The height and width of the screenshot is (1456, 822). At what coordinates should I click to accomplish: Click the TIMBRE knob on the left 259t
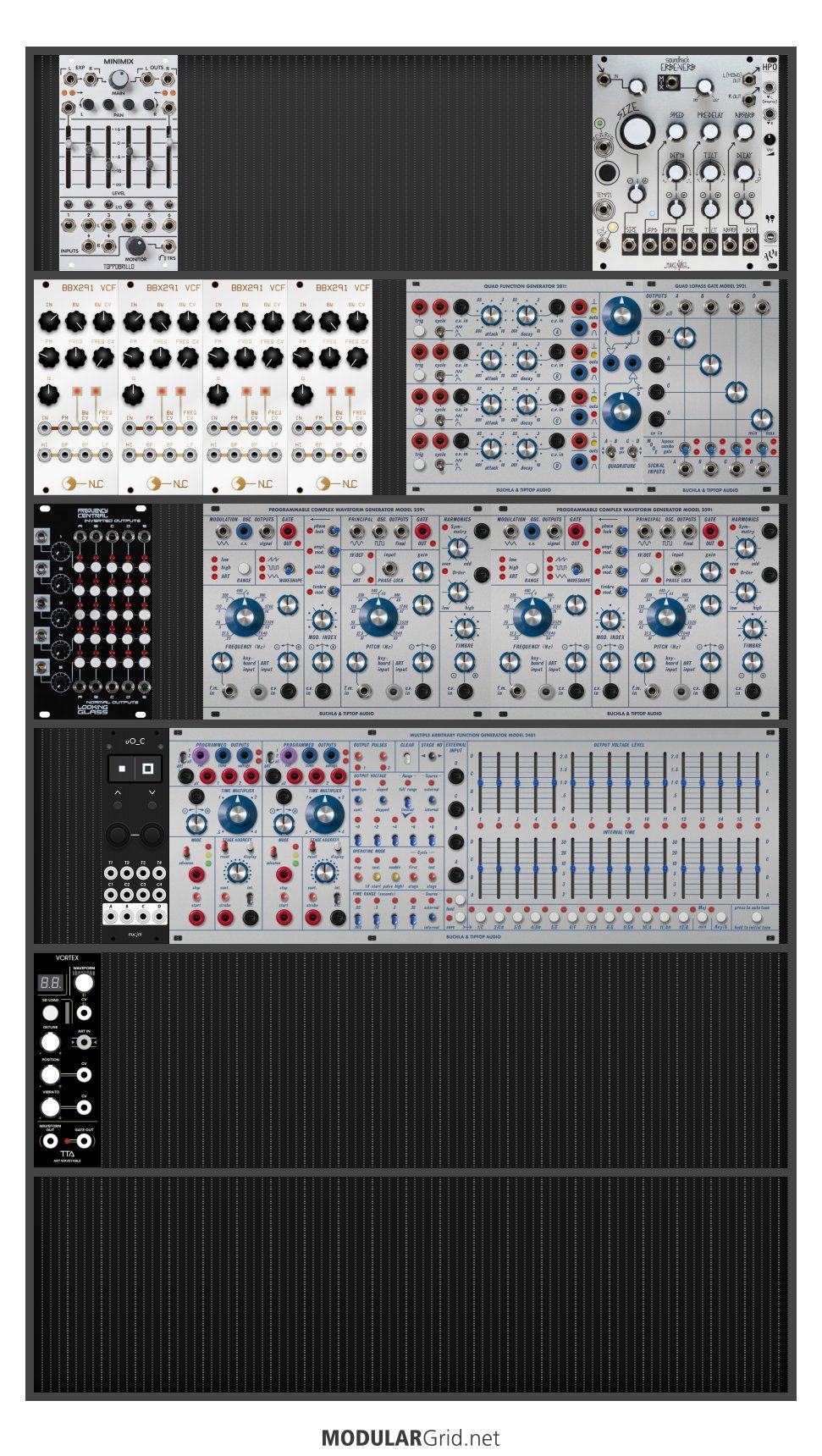tap(464, 628)
